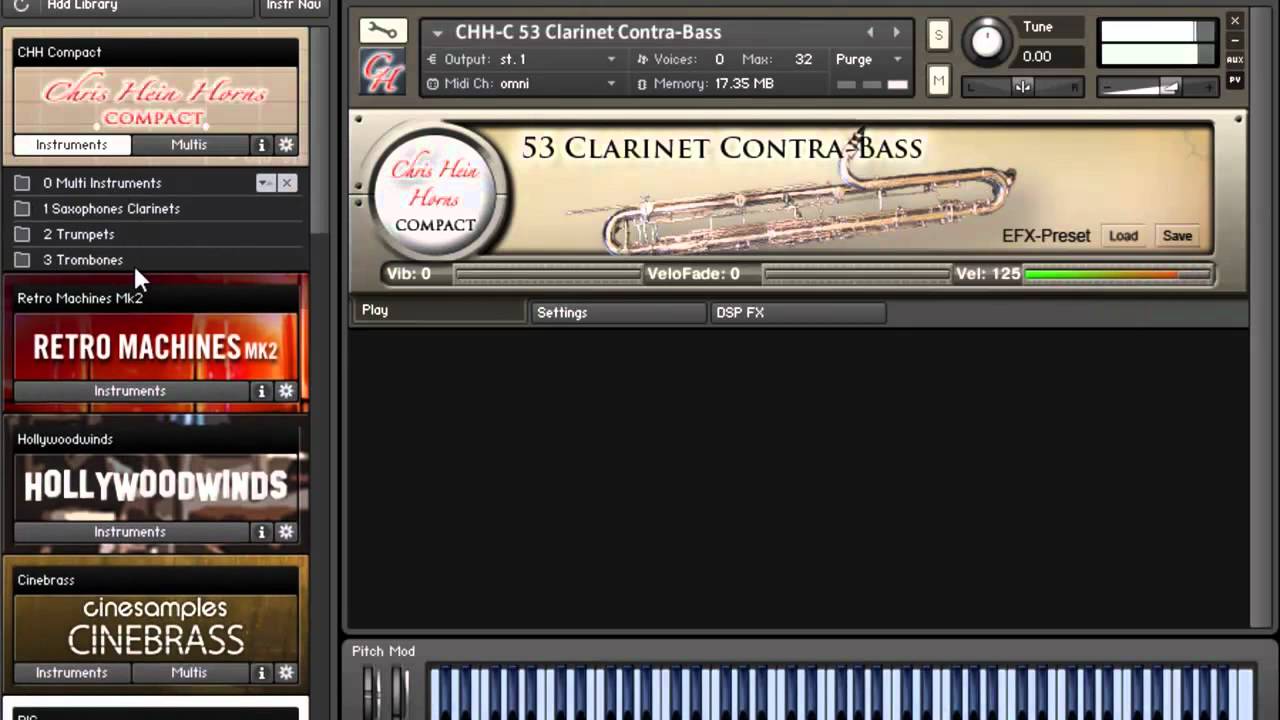Image resolution: width=1280 pixels, height=720 pixels.
Task: Open Hollywoodwinds settings gear
Action: [x=286, y=532]
